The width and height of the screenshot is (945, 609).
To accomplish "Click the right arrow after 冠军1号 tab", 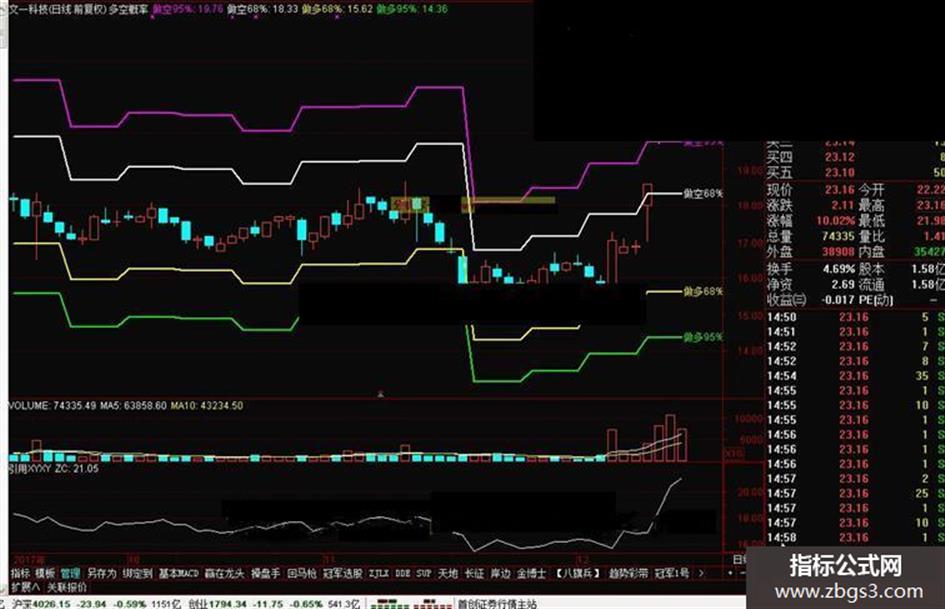I will [x=701, y=573].
